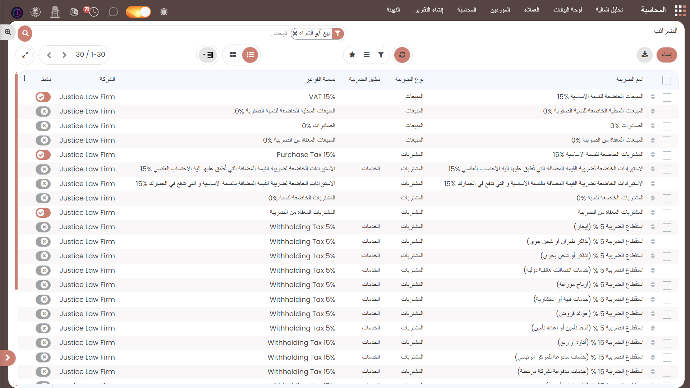Image resolution: width=690 pixels, height=388 pixels.
Task: Toggle active for first Withholding Tax 15% row
Action: click(43, 343)
